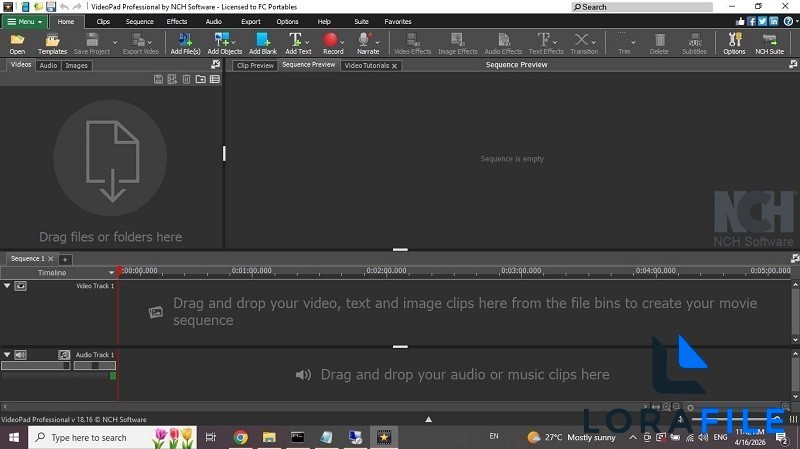
Task: Switch to the Clips ribbon tab
Action: 103,21
